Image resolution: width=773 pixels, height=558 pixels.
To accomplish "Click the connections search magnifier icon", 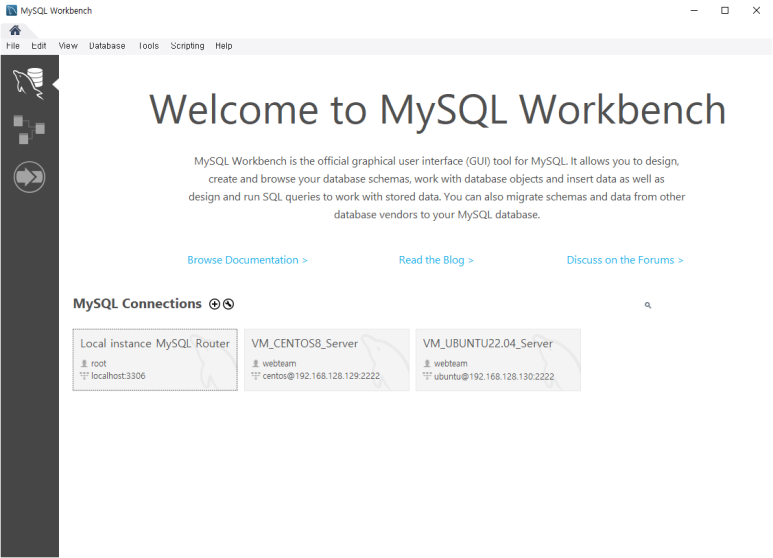I will (x=648, y=305).
